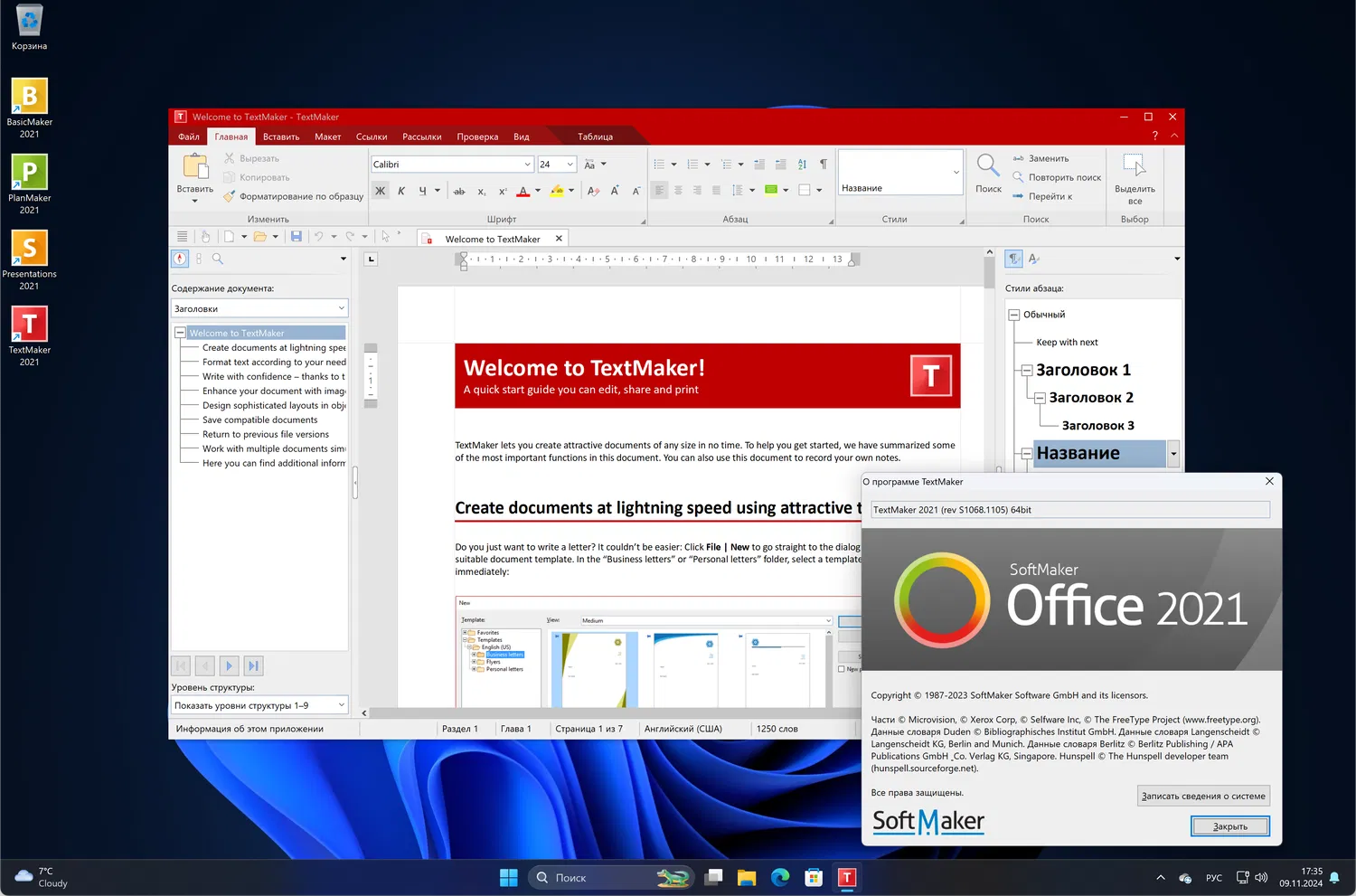The width and height of the screenshot is (1356, 896).
Task: Open the Calibri font name dropdown
Action: tap(527, 165)
